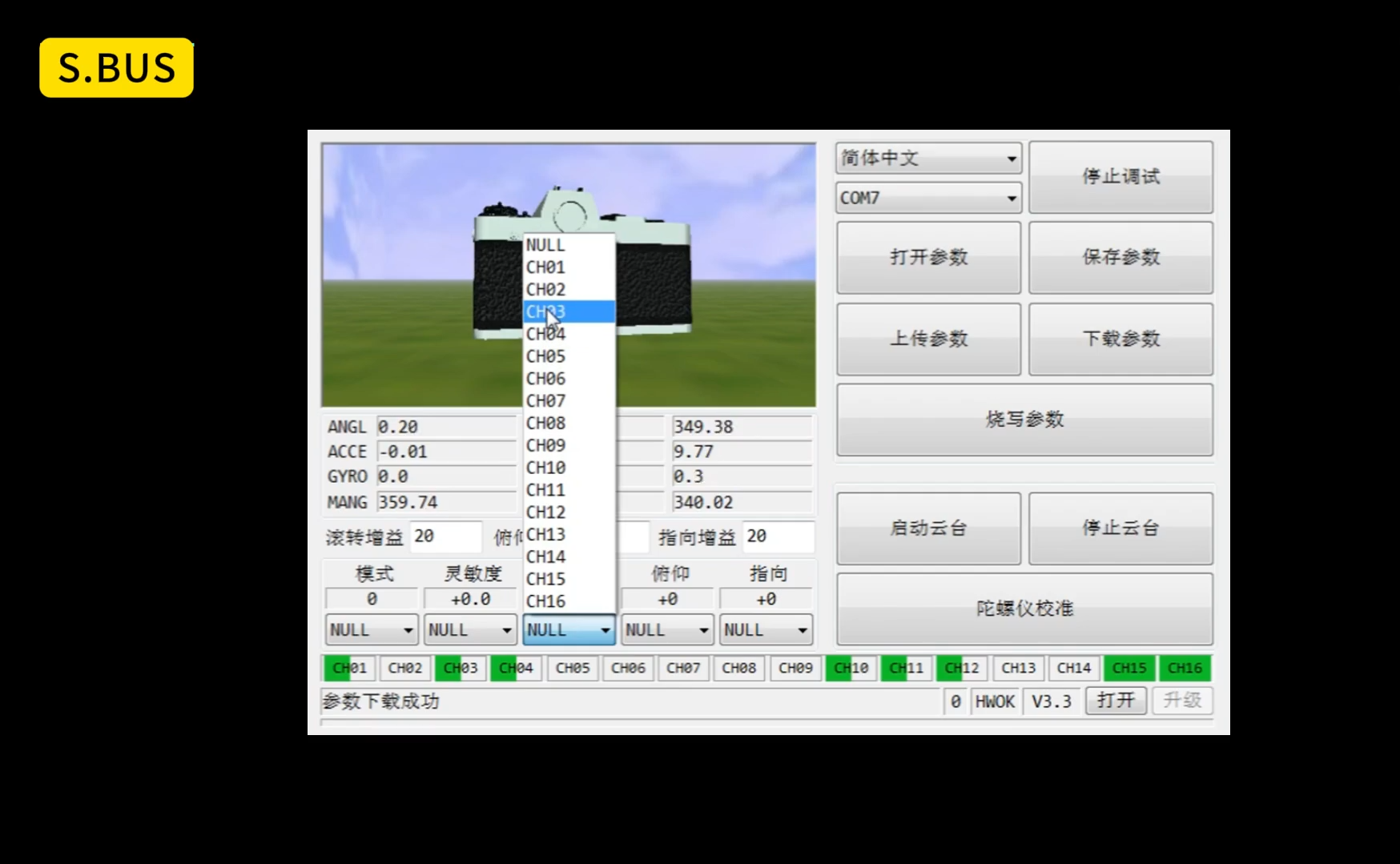Click the HWOK status label
This screenshot has height=864, width=1400.
click(x=995, y=701)
